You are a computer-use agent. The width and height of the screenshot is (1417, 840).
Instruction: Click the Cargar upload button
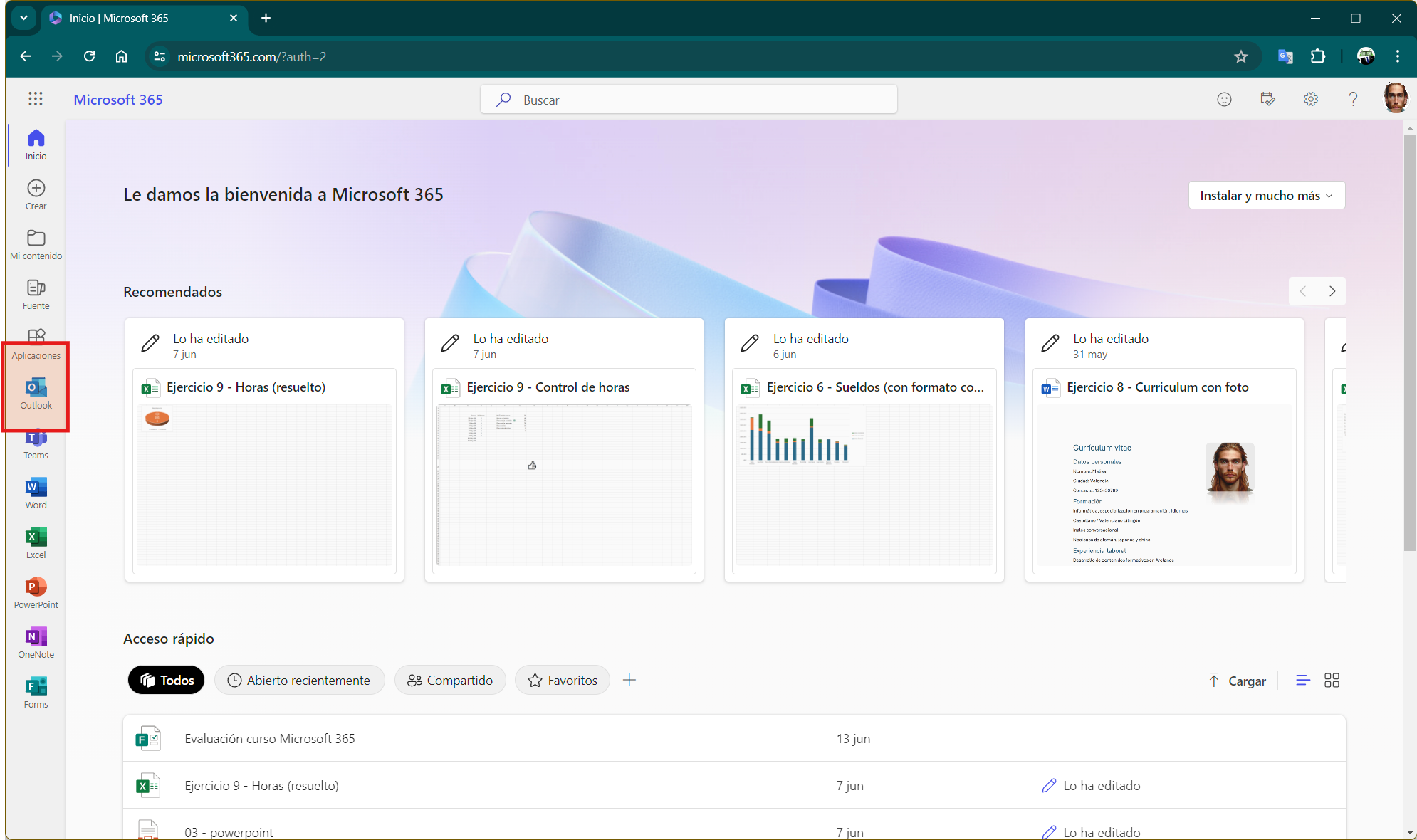point(1238,681)
